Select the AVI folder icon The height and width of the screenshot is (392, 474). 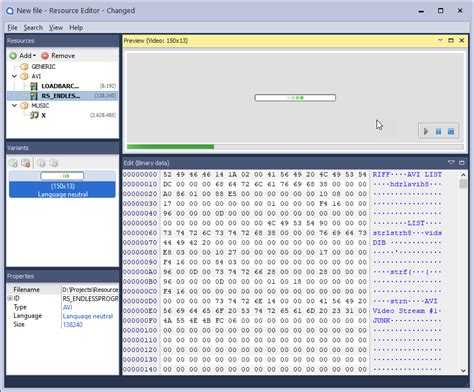click(x=24, y=76)
